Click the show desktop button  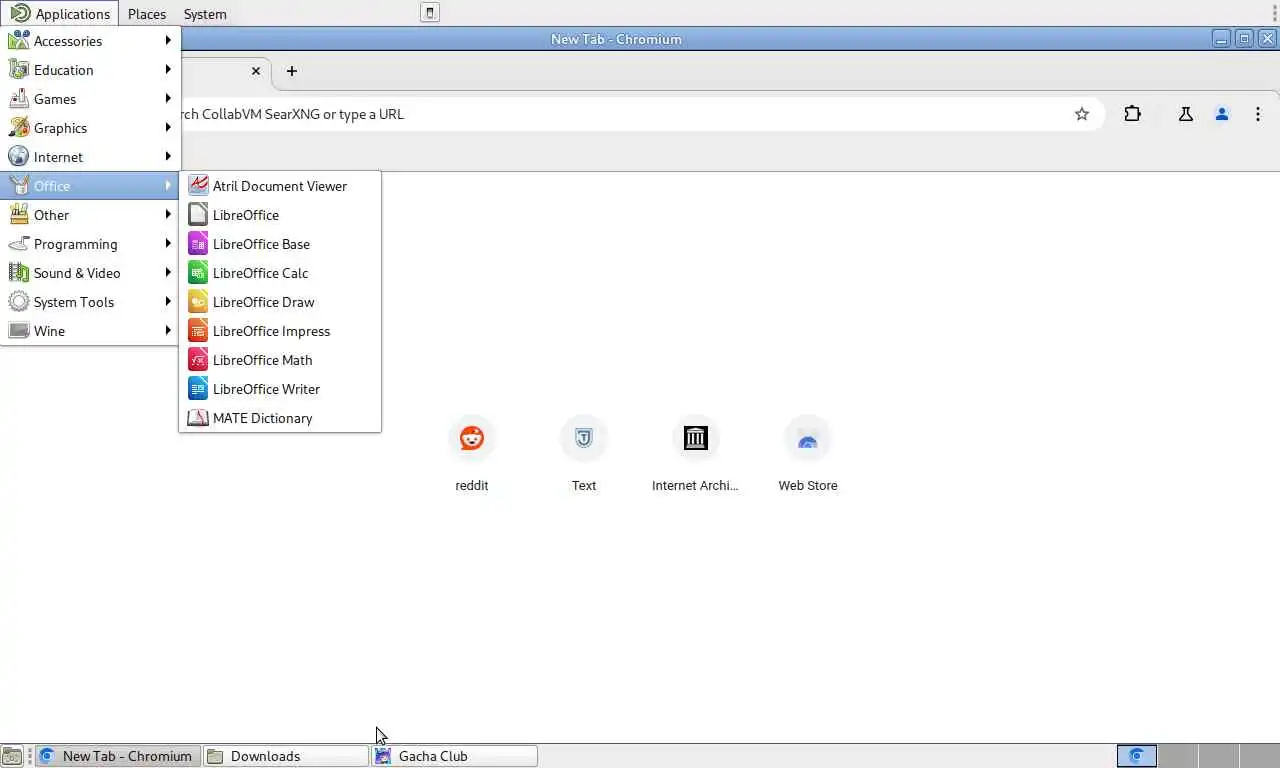coord(12,756)
